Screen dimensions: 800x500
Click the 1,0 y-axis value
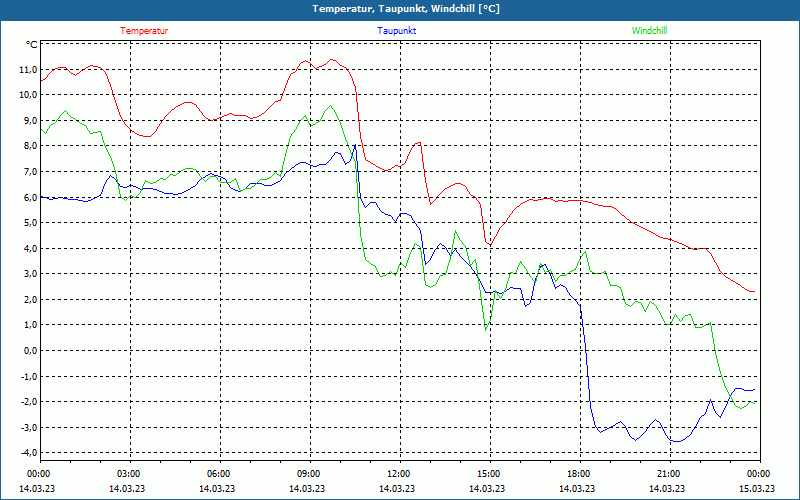point(30,325)
